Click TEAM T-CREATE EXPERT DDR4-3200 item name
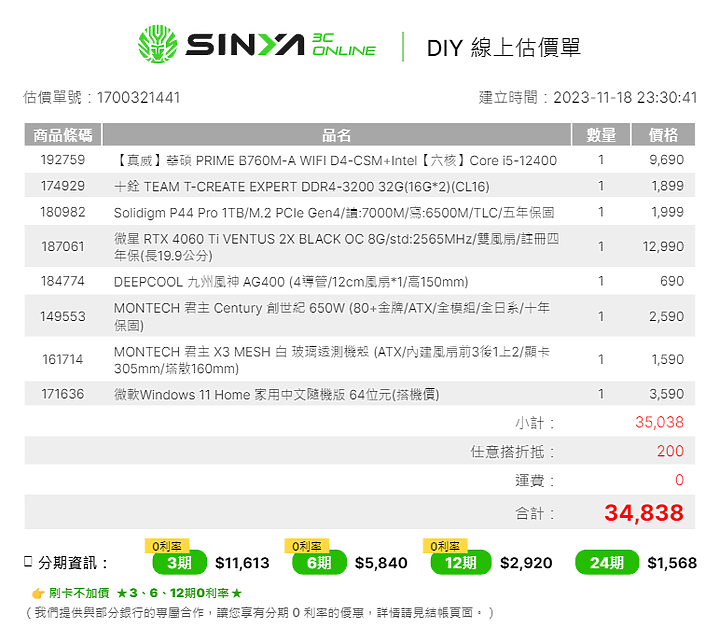This screenshot has width=720, height=642. 302,186
